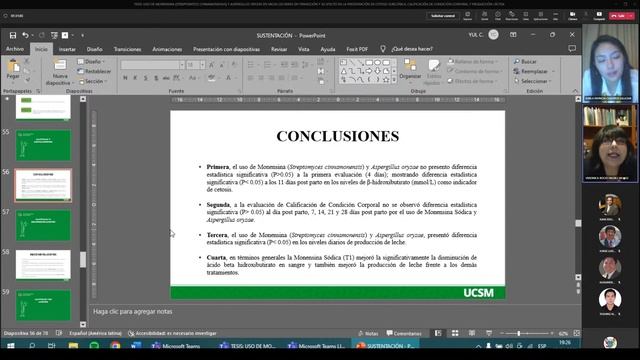
Task: Select the oval shape in shapes gallery
Action: (378, 62)
